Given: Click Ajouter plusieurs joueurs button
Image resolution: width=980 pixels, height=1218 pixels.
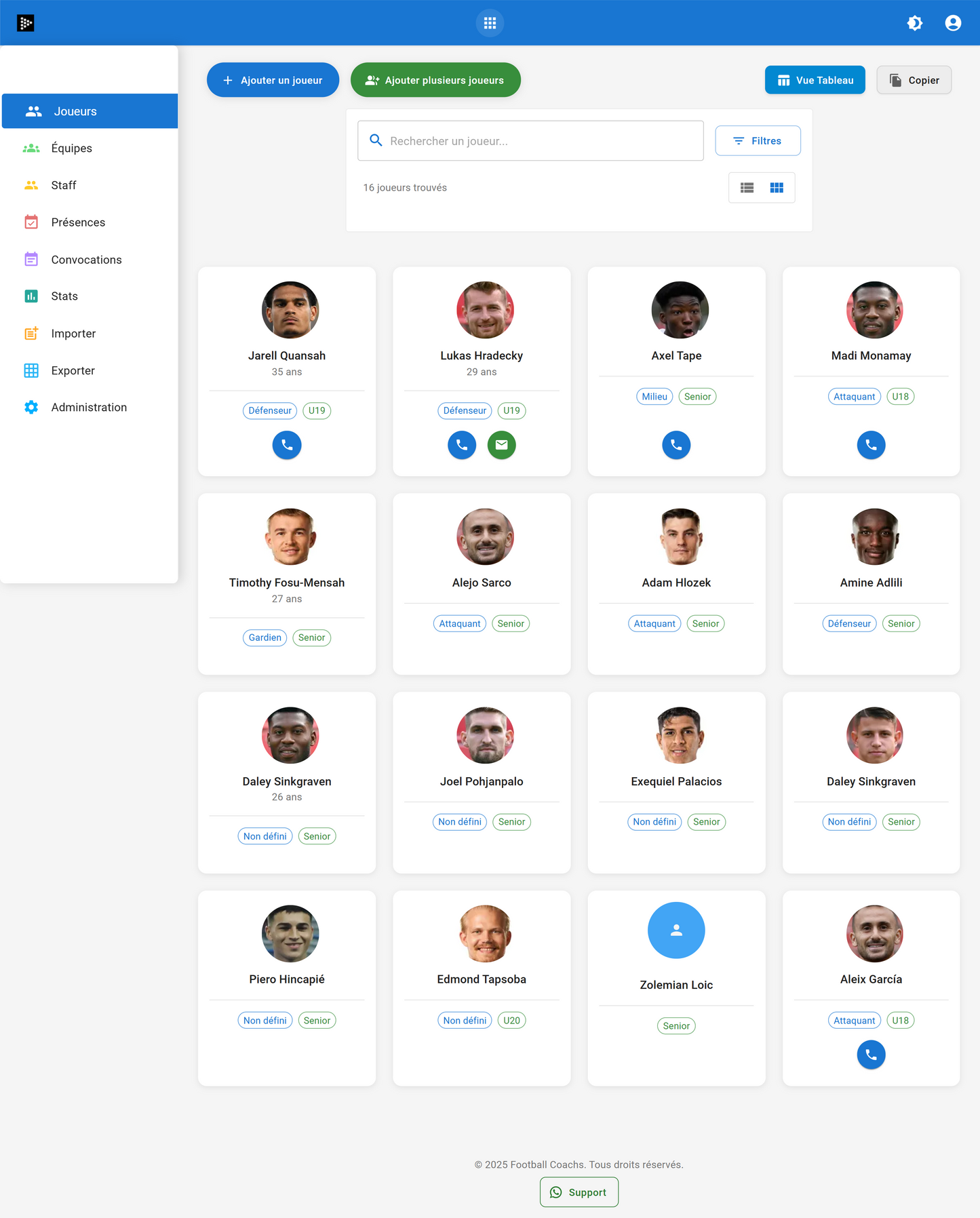Looking at the screenshot, I should click(x=435, y=80).
